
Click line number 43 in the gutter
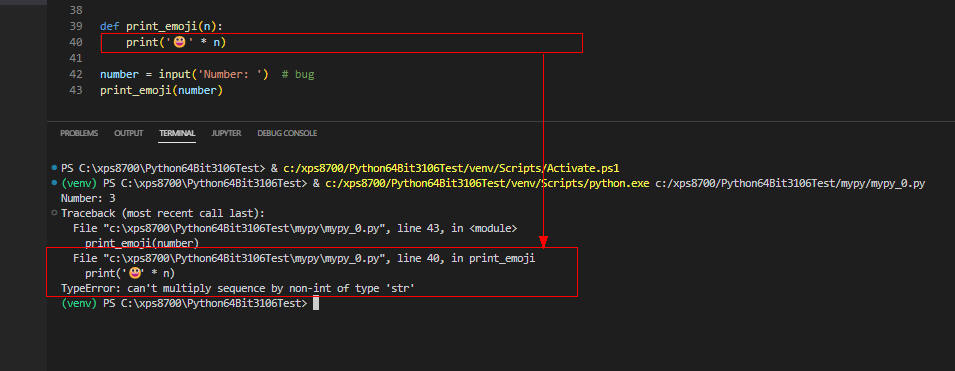coord(76,90)
